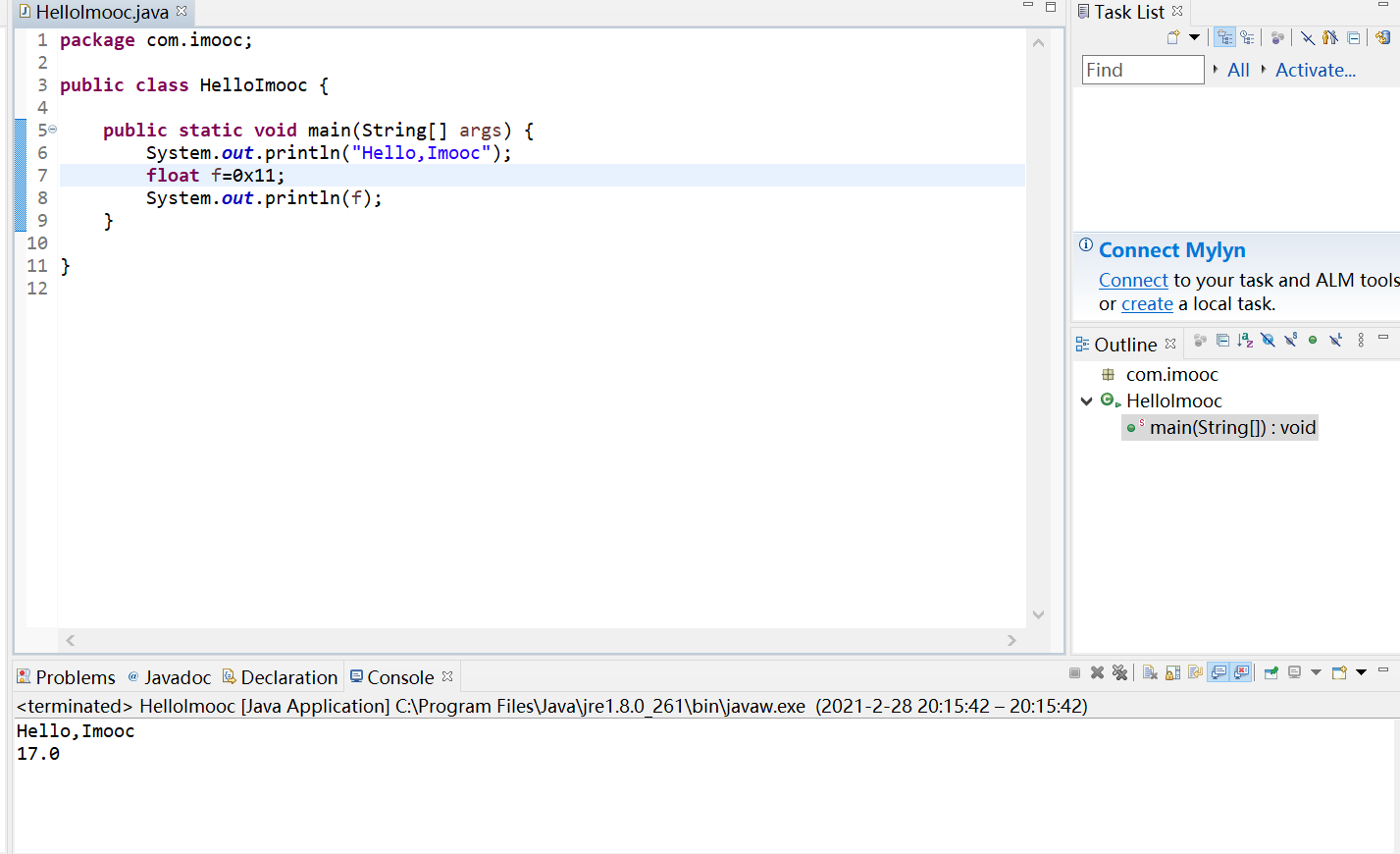Viewport: 1400px width, 854px height.
Task: Select HelloImooc class in Outline
Action: pyautogui.click(x=1173, y=400)
